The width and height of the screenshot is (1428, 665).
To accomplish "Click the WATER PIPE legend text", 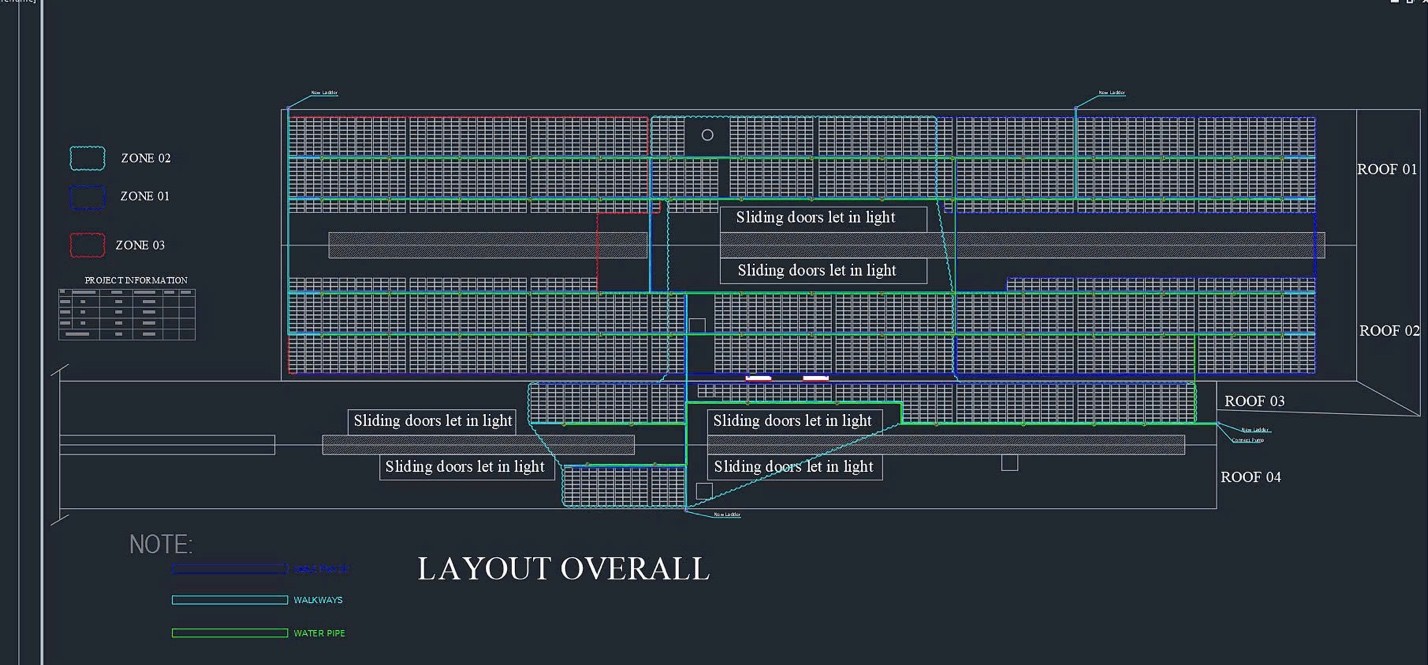I will 319,633.
